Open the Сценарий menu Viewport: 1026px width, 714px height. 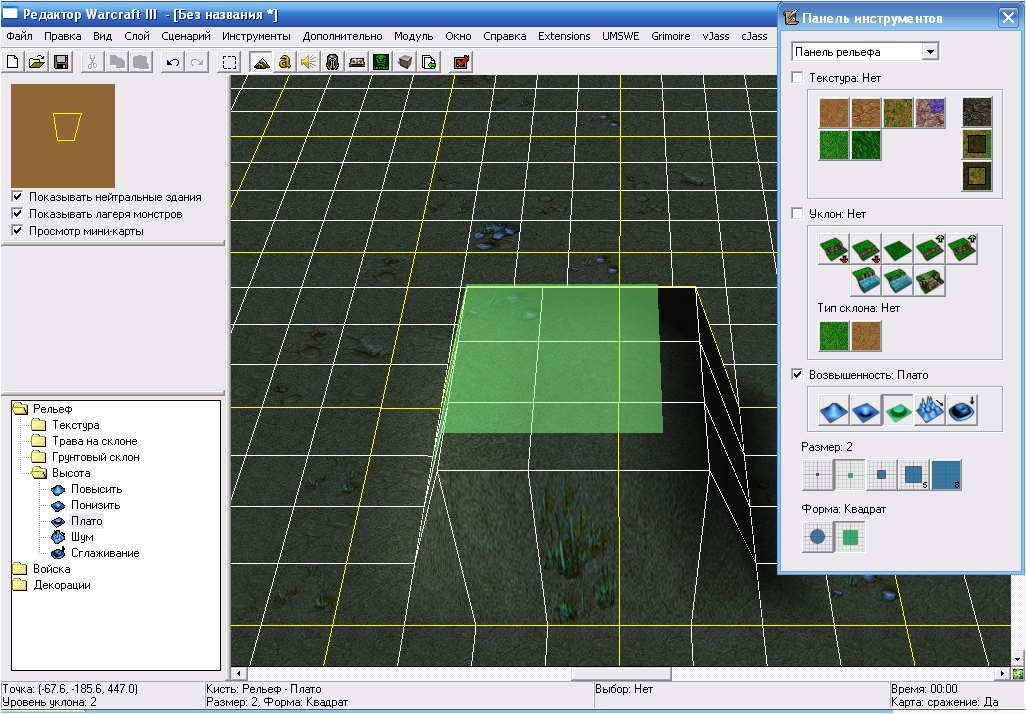click(x=186, y=36)
